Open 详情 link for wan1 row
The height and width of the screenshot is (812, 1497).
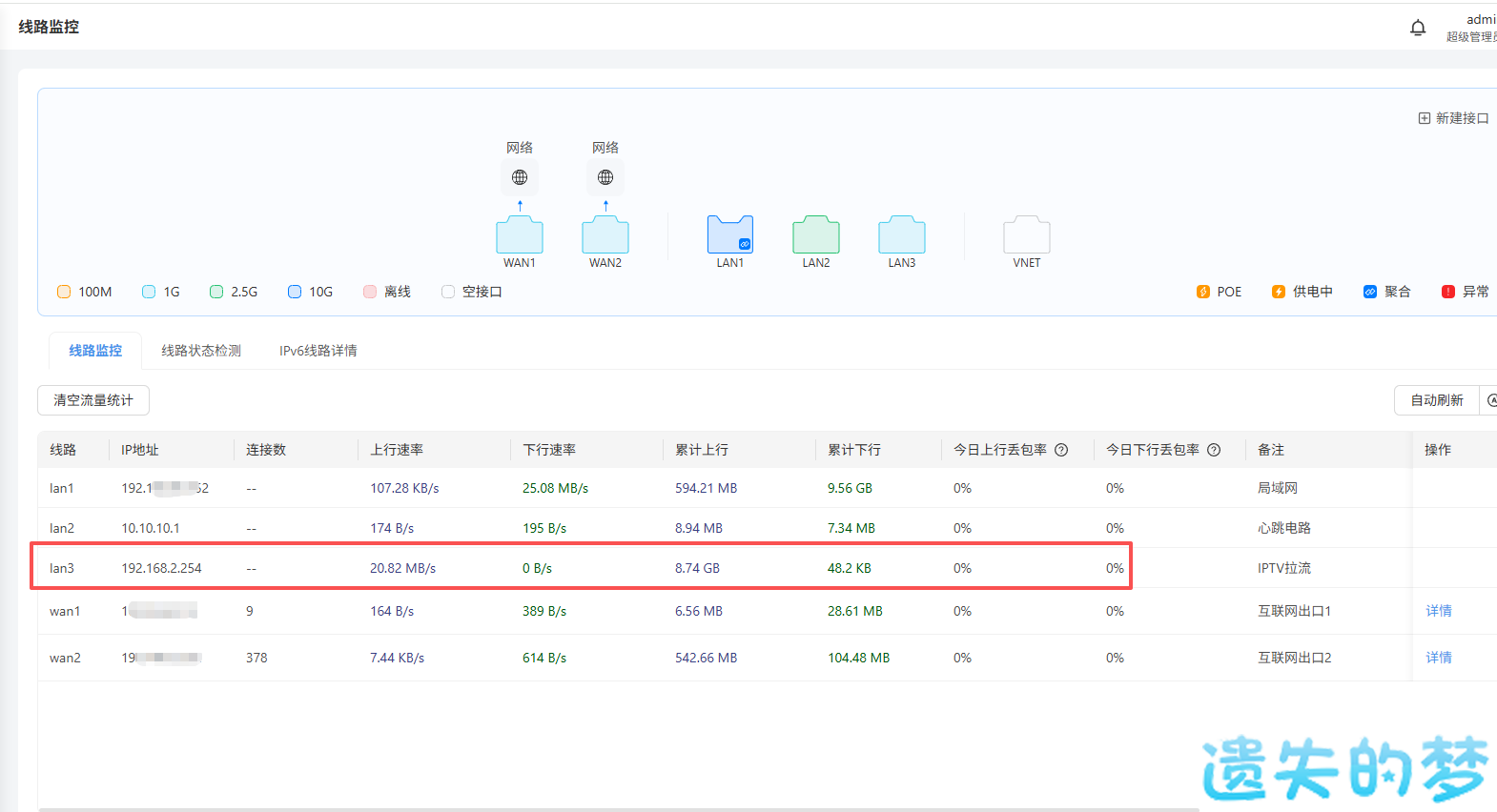1439,611
